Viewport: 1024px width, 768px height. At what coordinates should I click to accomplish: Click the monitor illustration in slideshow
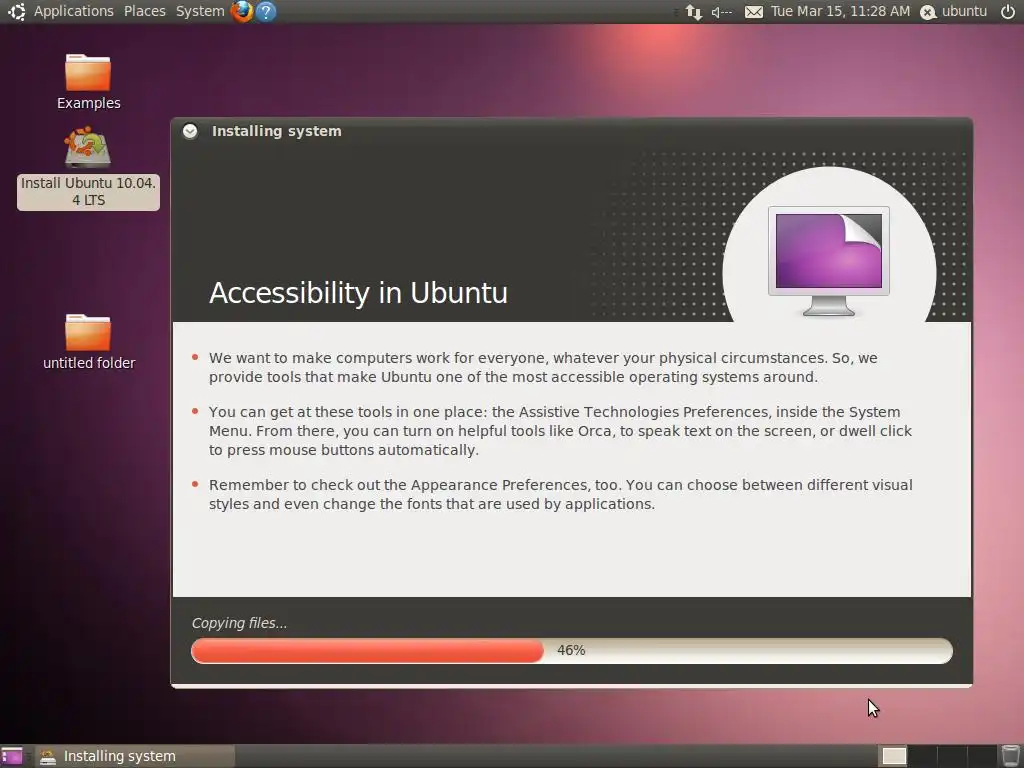[x=829, y=261]
